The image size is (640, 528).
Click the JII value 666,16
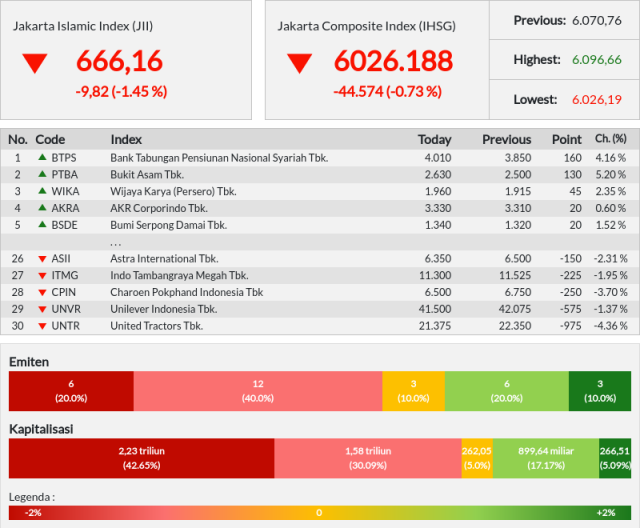click(x=120, y=61)
